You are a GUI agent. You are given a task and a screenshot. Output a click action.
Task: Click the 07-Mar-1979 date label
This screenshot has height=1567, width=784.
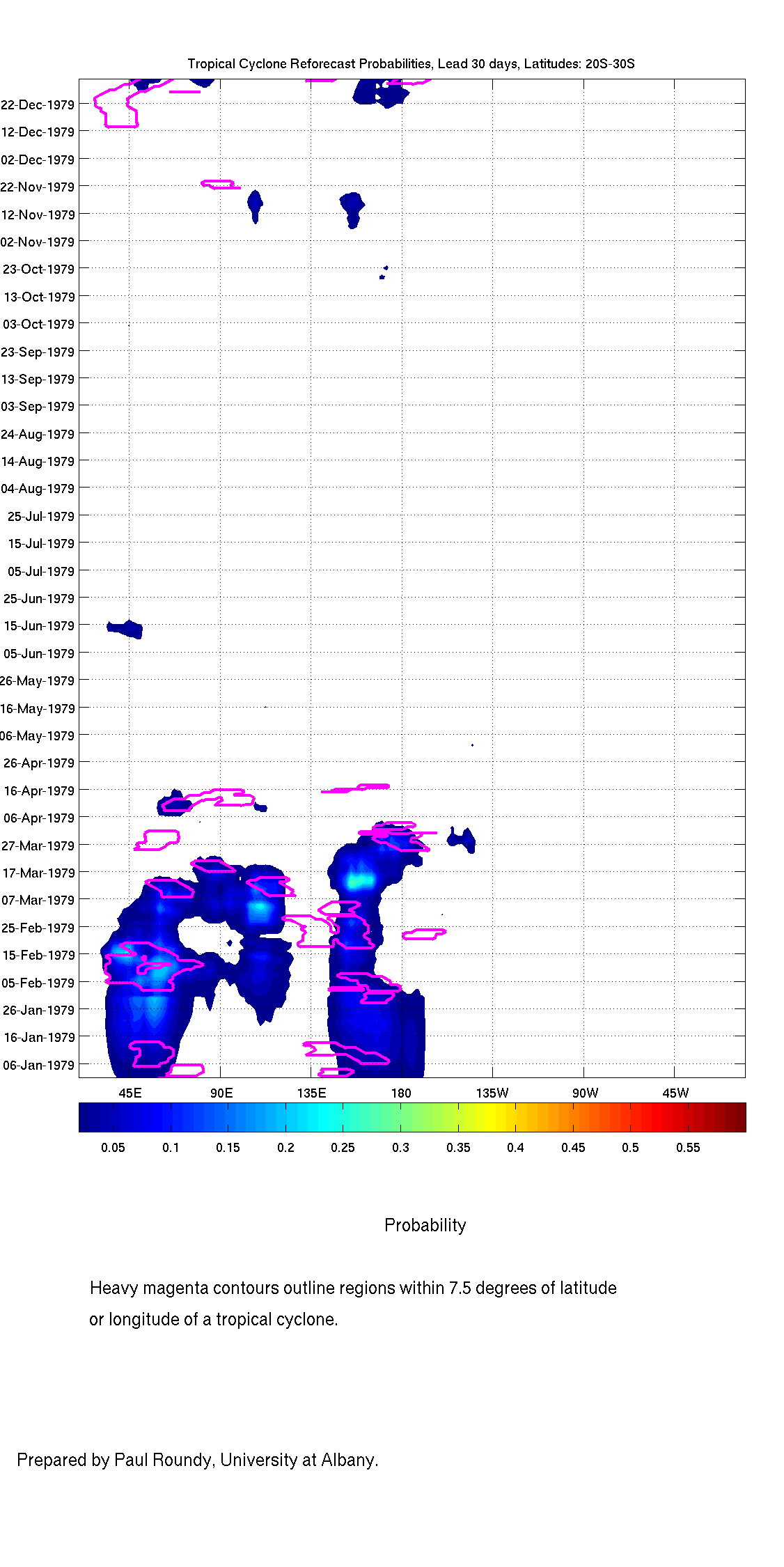(x=38, y=901)
